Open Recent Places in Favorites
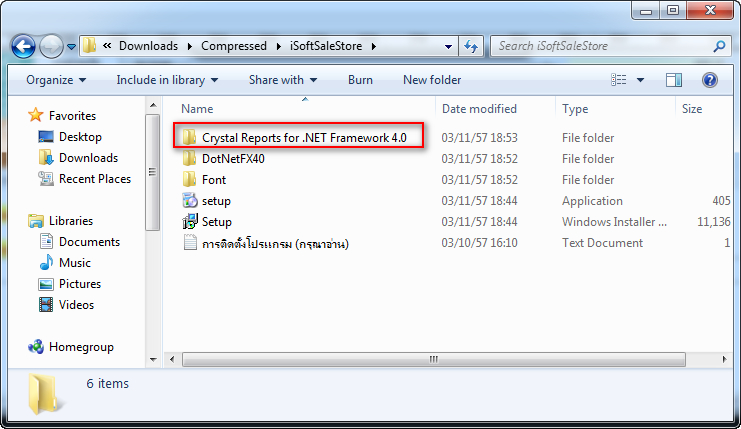The width and height of the screenshot is (741, 429). 95,179
